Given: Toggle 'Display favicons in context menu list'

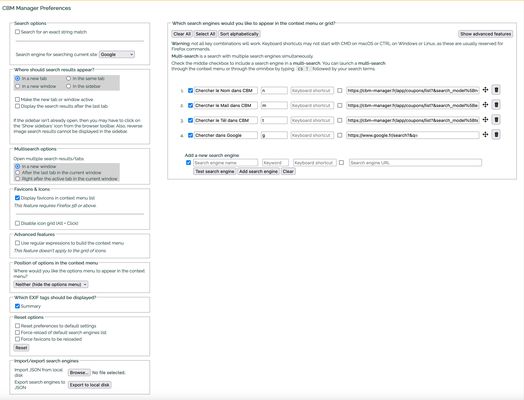Looking at the screenshot, I should click(17, 198).
